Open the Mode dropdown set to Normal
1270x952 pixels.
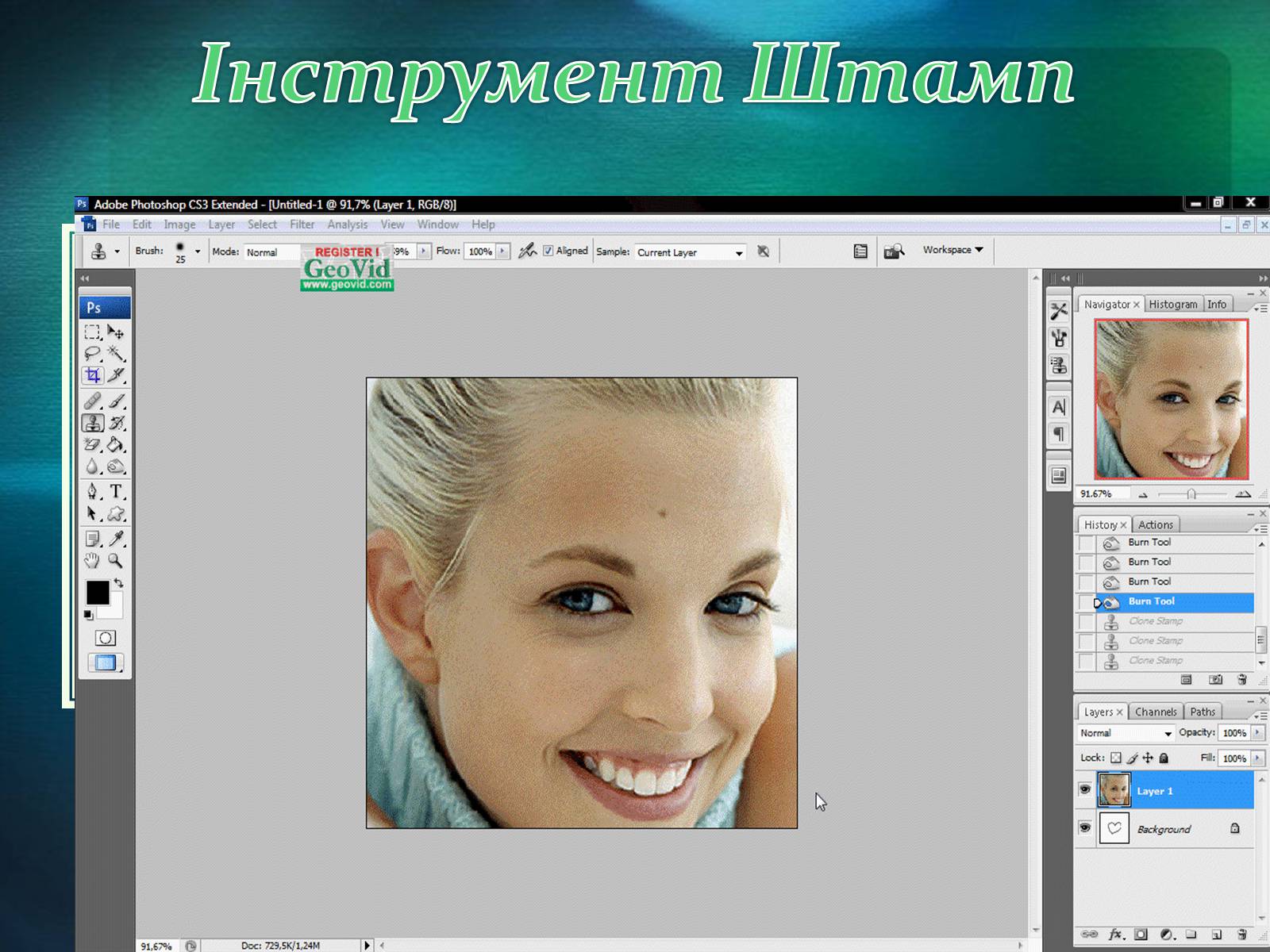click(x=271, y=252)
